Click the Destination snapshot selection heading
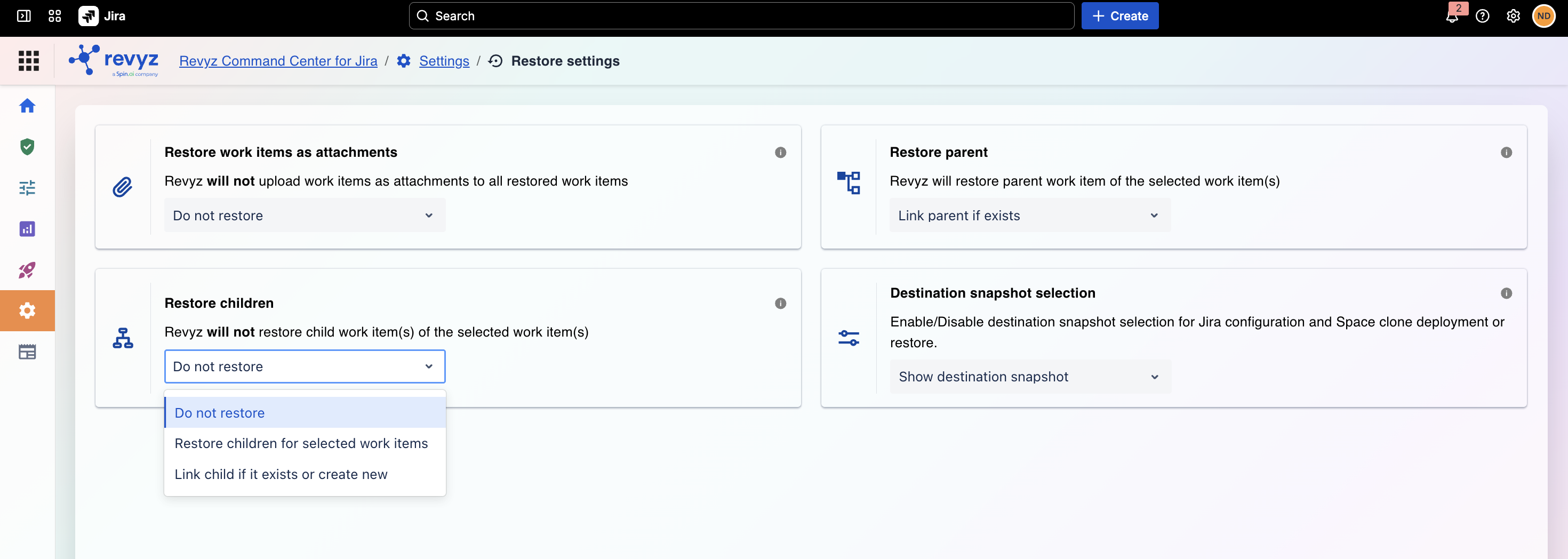Image resolution: width=1568 pixels, height=559 pixels. tap(993, 293)
